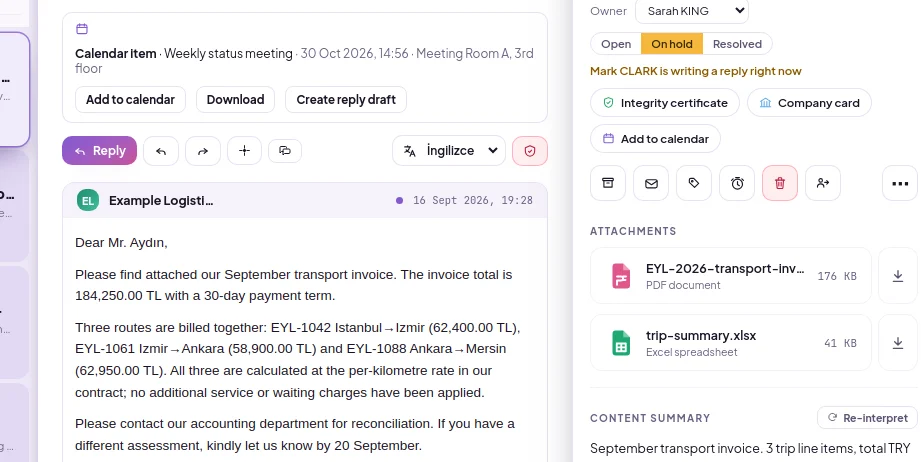Download the EYL-2026 transport invoice PDF
This screenshot has height=462, width=924.
[x=897, y=276]
